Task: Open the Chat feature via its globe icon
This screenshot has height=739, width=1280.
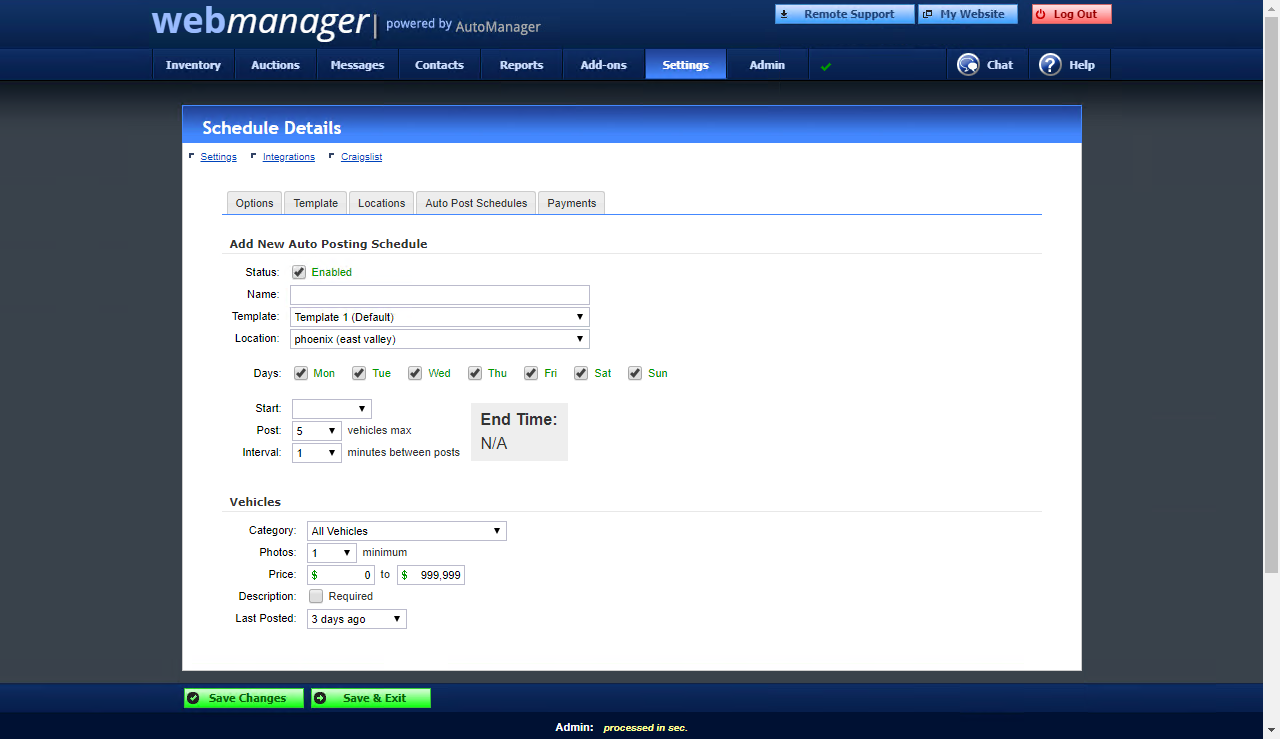Action: tap(967, 64)
